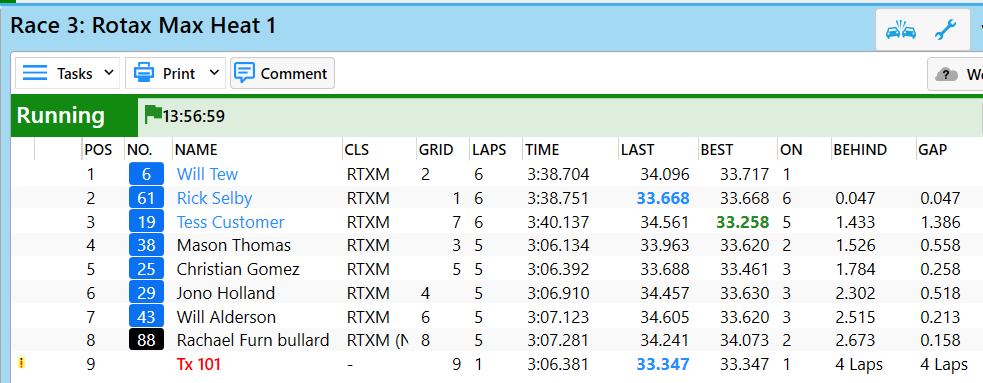Click the Comment speech bubble icon
Image resolution: width=983 pixels, height=383 pixels.
244,73
